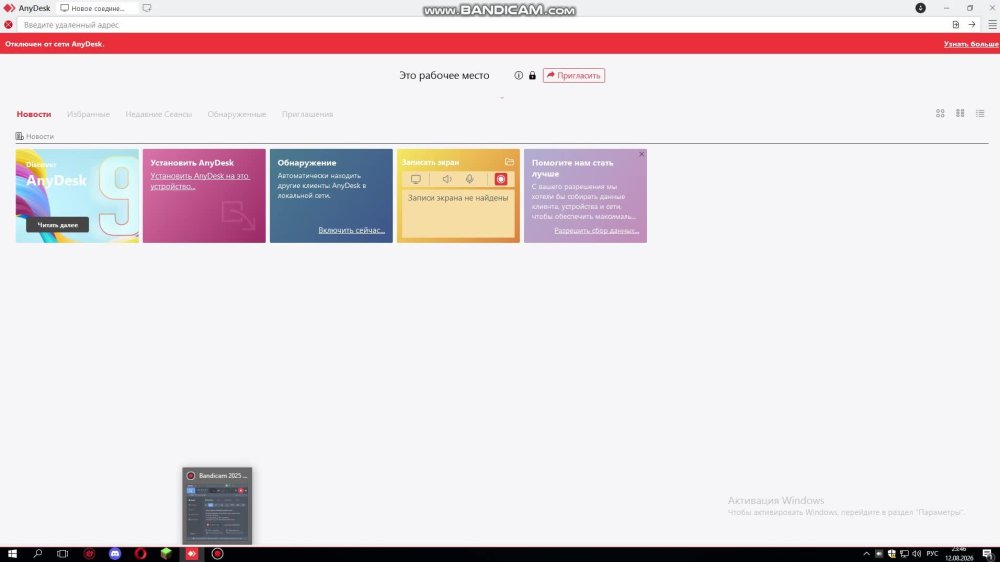Show hidden system tray icons

coord(866,554)
